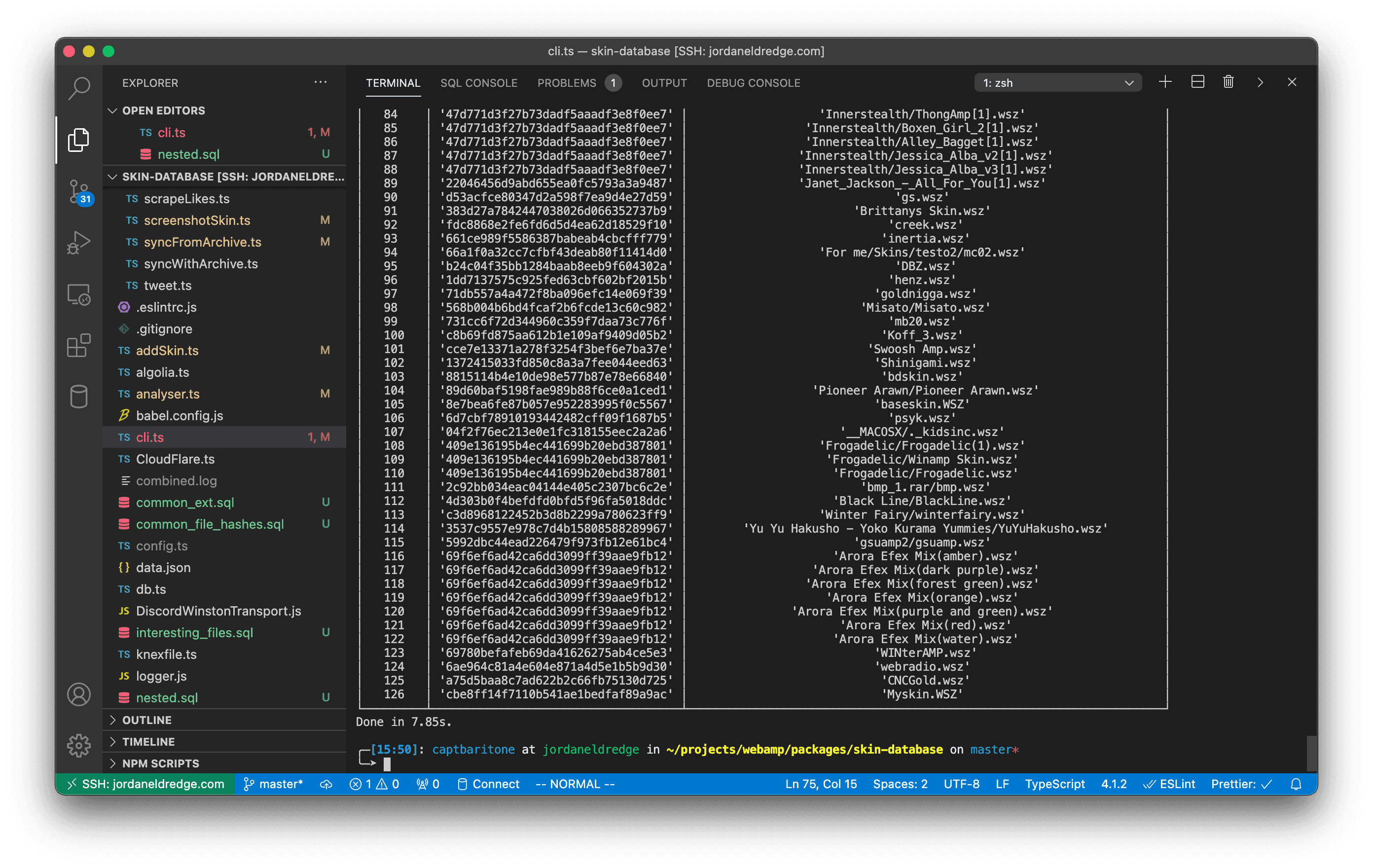Screen dimensions: 1373x868
Task: Kill the terminal with the trash icon
Action: (x=1228, y=82)
